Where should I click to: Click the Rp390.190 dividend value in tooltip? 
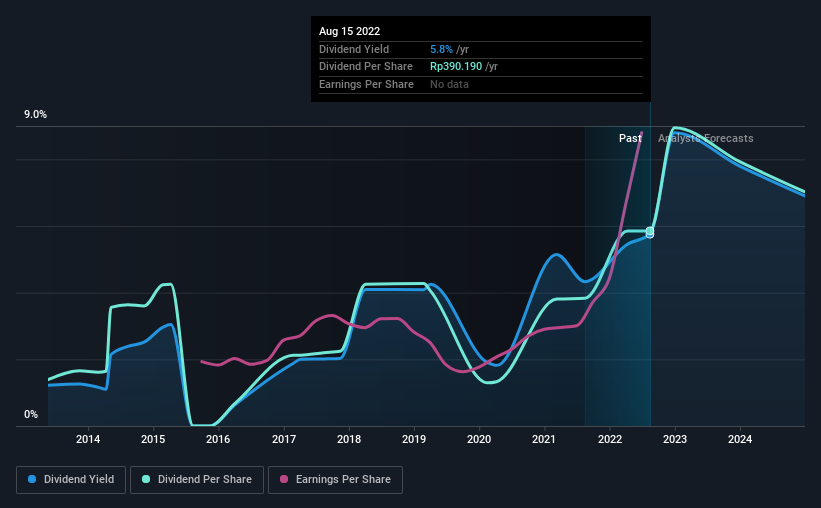(x=456, y=67)
